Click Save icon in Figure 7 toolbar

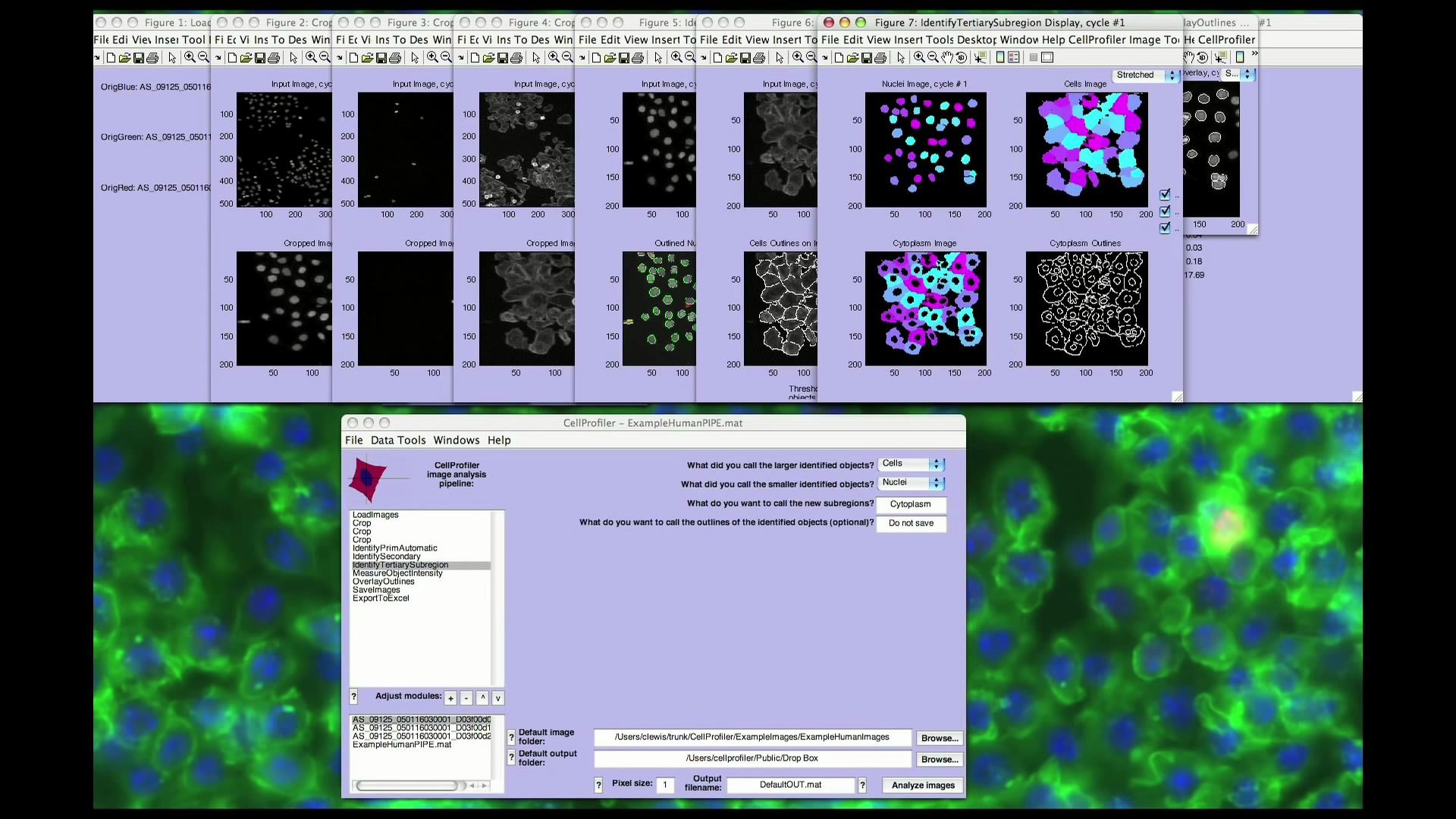(x=866, y=58)
